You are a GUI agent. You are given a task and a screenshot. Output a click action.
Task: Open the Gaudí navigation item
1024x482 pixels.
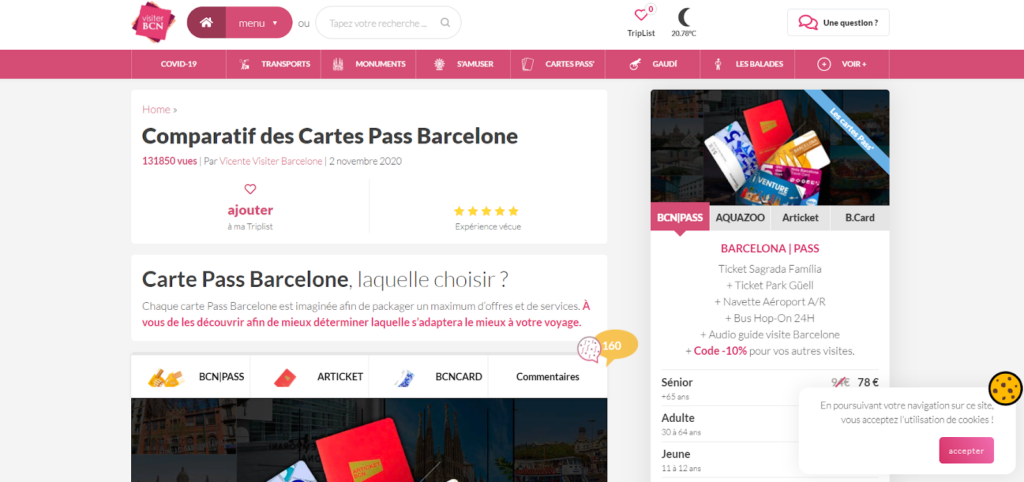click(x=652, y=64)
